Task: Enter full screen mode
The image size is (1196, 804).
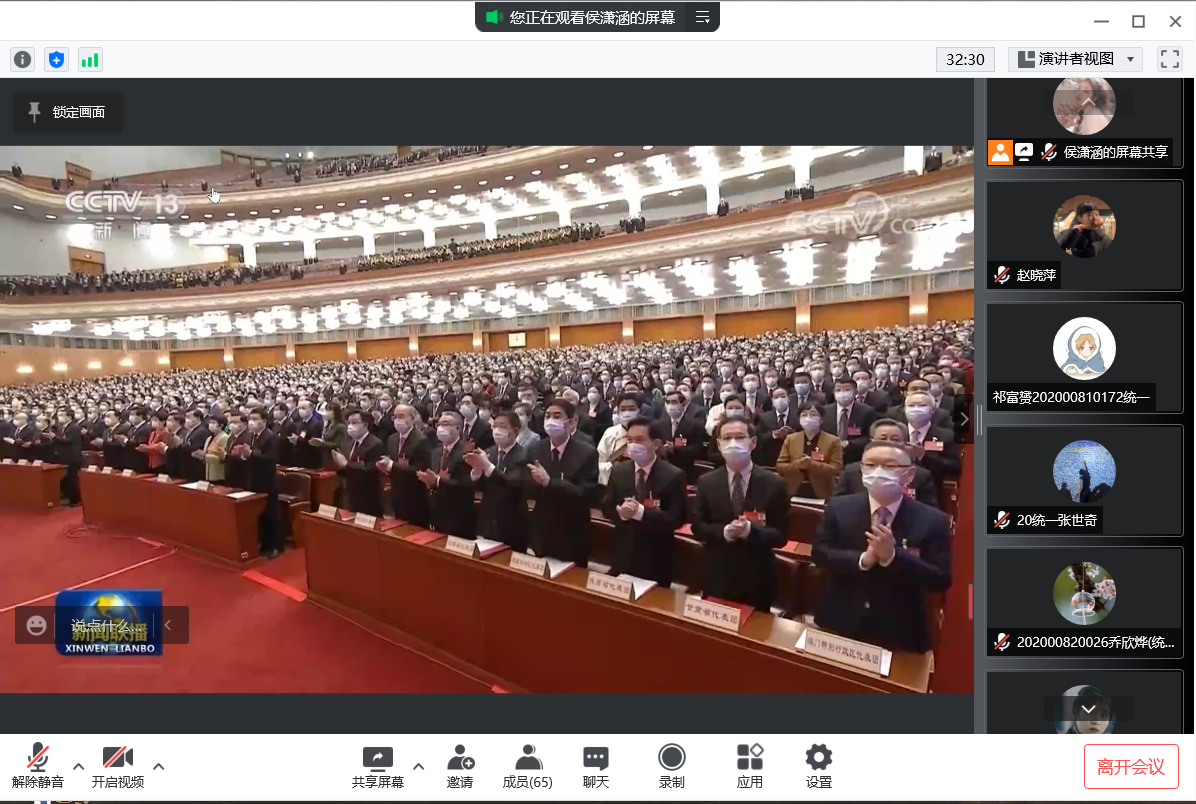Action: pyautogui.click(x=1169, y=59)
